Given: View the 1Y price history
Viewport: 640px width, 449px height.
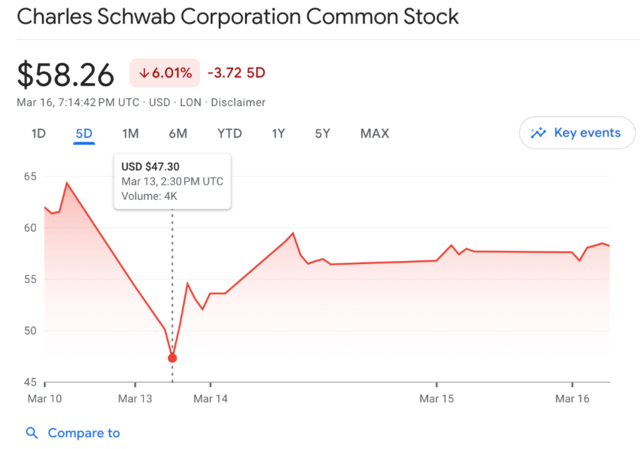Looking at the screenshot, I should (x=278, y=134).
